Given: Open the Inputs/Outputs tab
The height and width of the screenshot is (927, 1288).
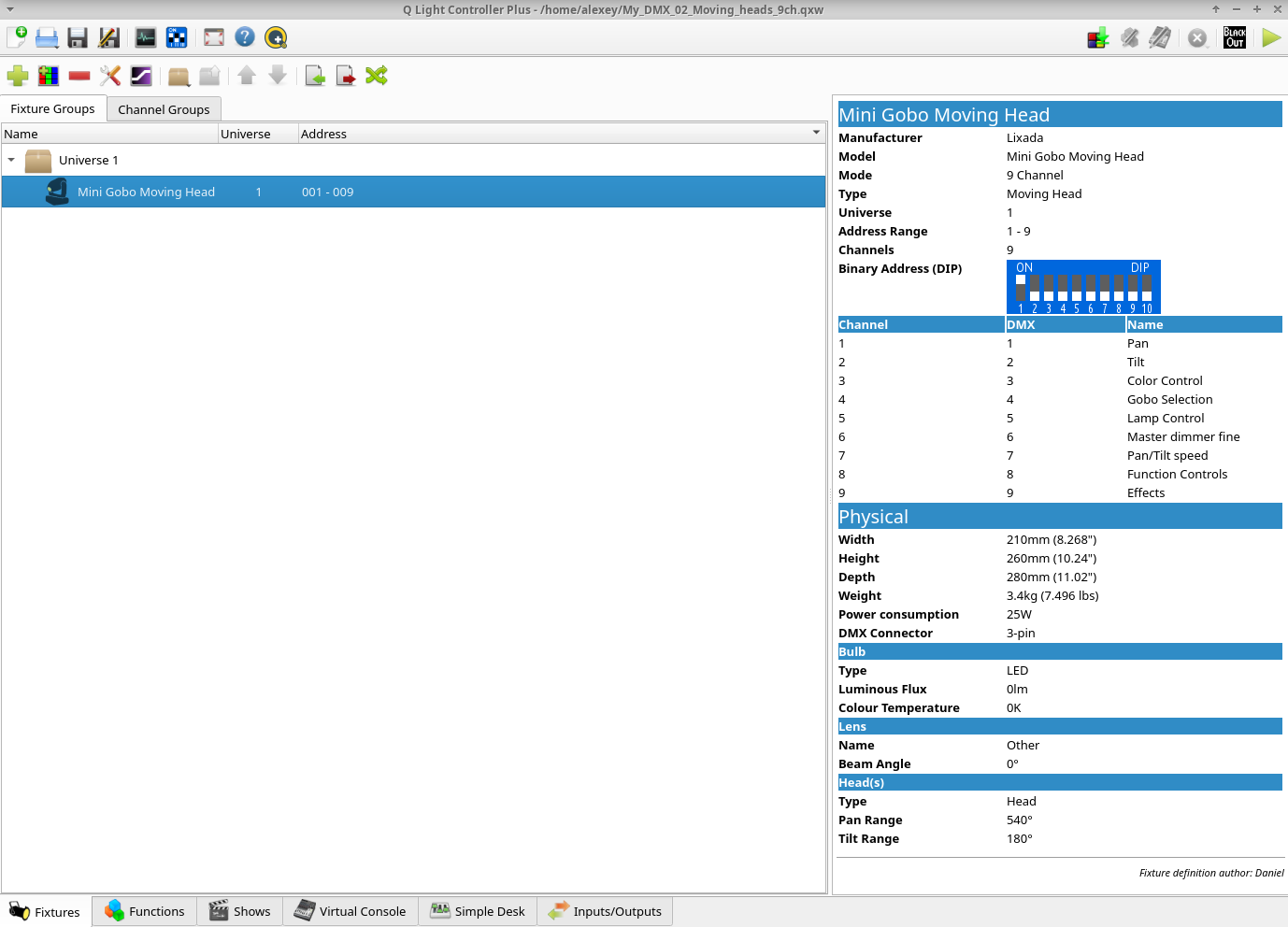Looking at the screenshot, I should [605, 911].
